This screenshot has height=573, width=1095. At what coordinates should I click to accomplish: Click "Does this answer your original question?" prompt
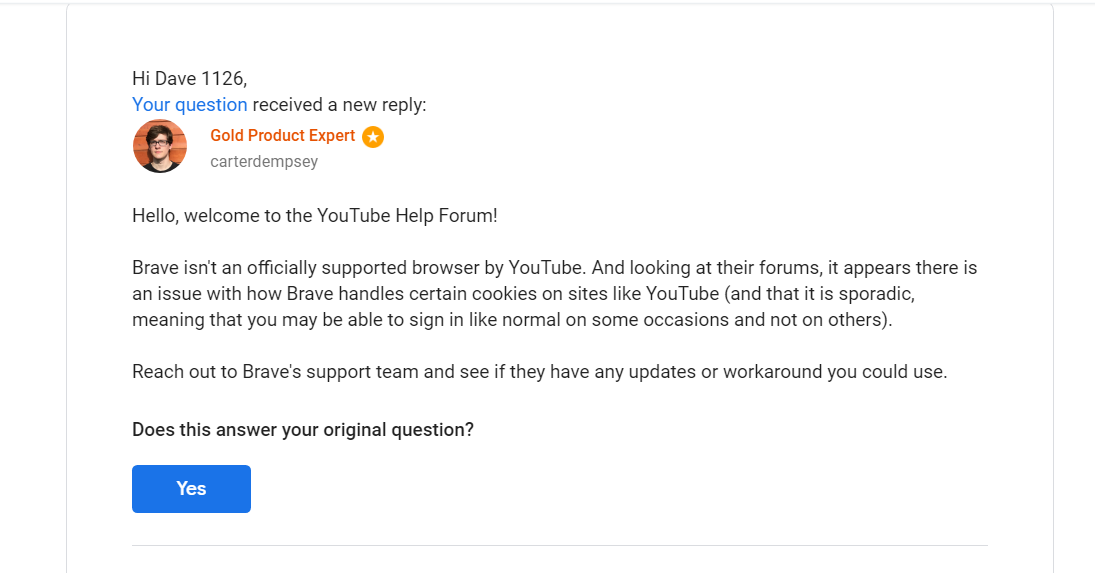(x=302, y=430)
